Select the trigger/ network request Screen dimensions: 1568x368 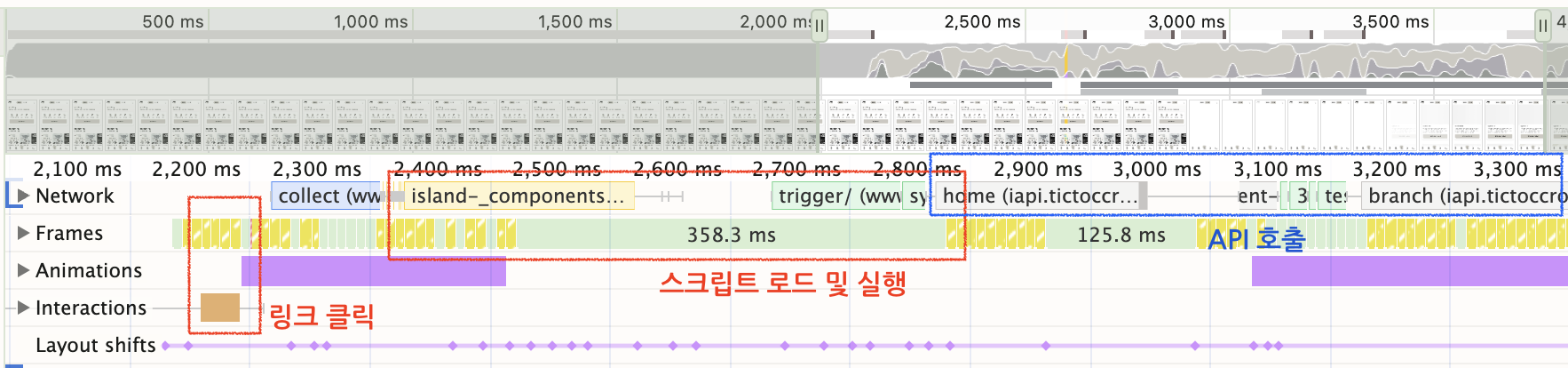836,196
